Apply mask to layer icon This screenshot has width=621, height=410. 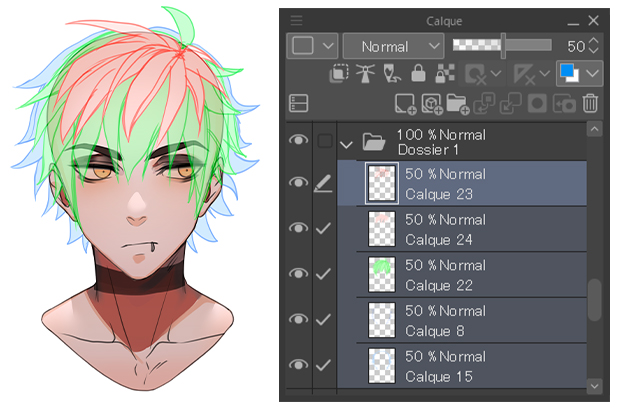pyautogui.click(x=564, y=104)
